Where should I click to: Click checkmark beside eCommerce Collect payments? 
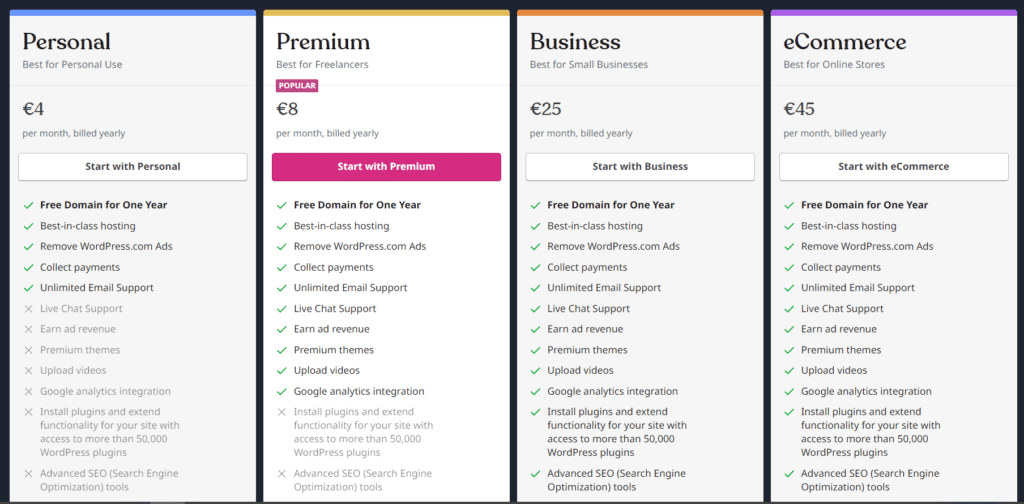point(789,267)
